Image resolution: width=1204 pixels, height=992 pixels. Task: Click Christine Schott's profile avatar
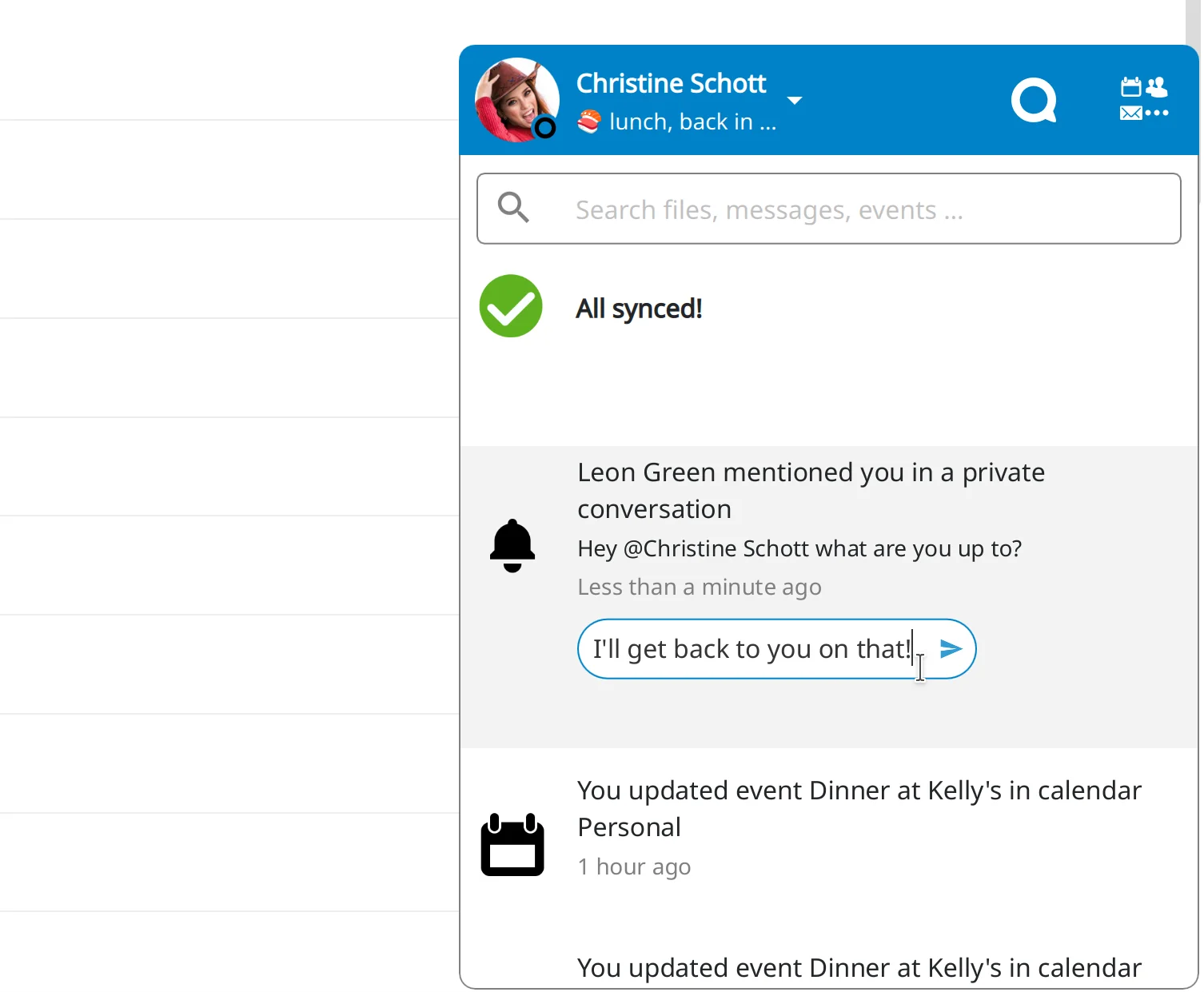point(516,100)
